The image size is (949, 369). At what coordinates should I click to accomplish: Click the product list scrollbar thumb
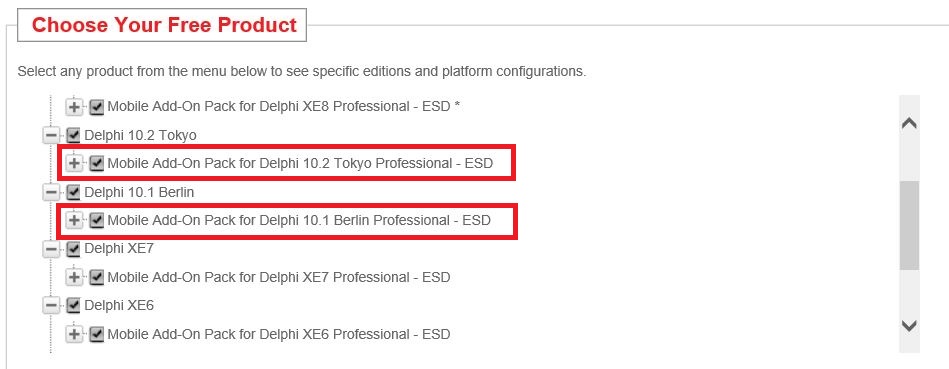pos(909,225)
